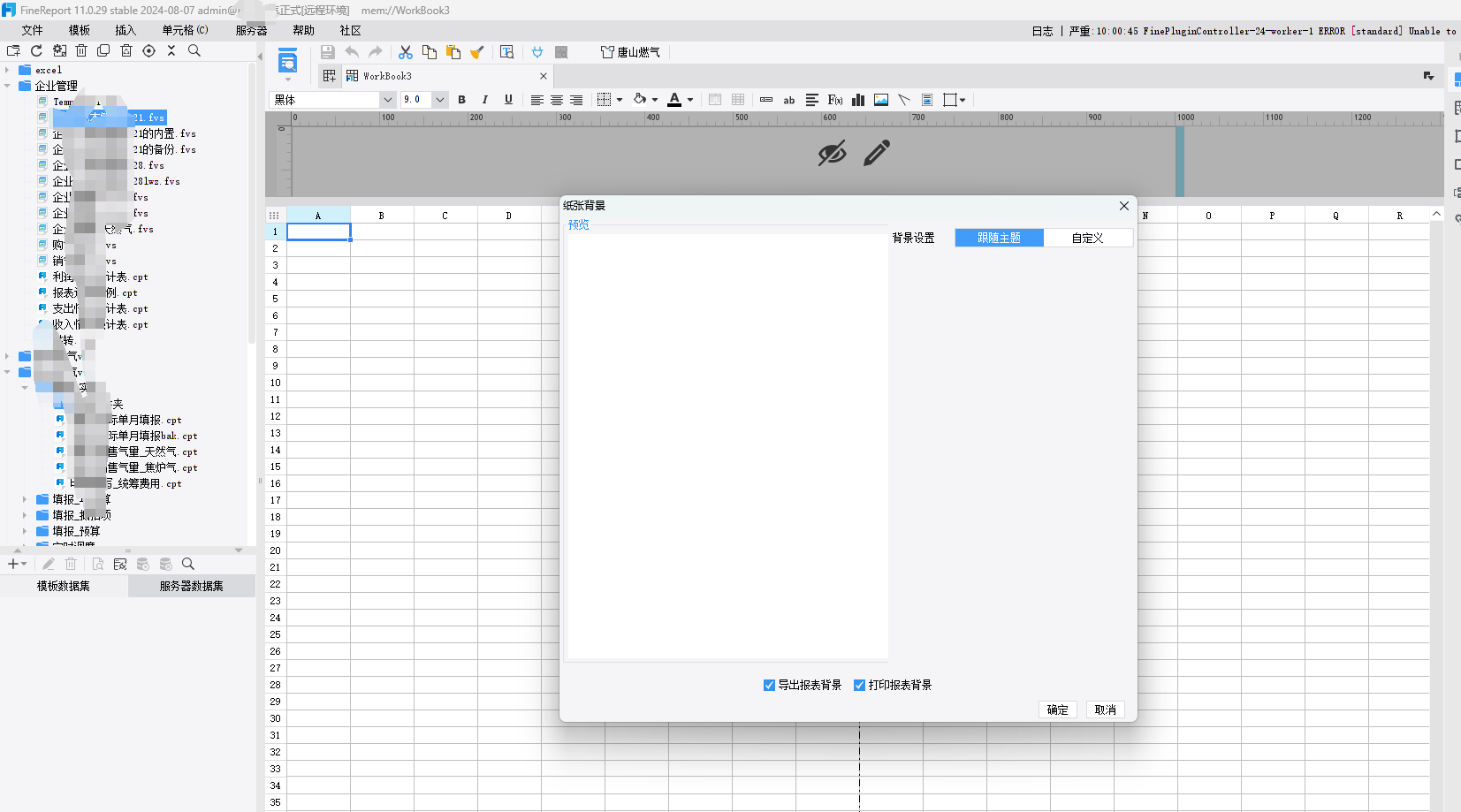Image resolution: width=1461 pixels, height=812 pixels.
Task: Click the fill color bucket swatch
Action: pos(640,100)
